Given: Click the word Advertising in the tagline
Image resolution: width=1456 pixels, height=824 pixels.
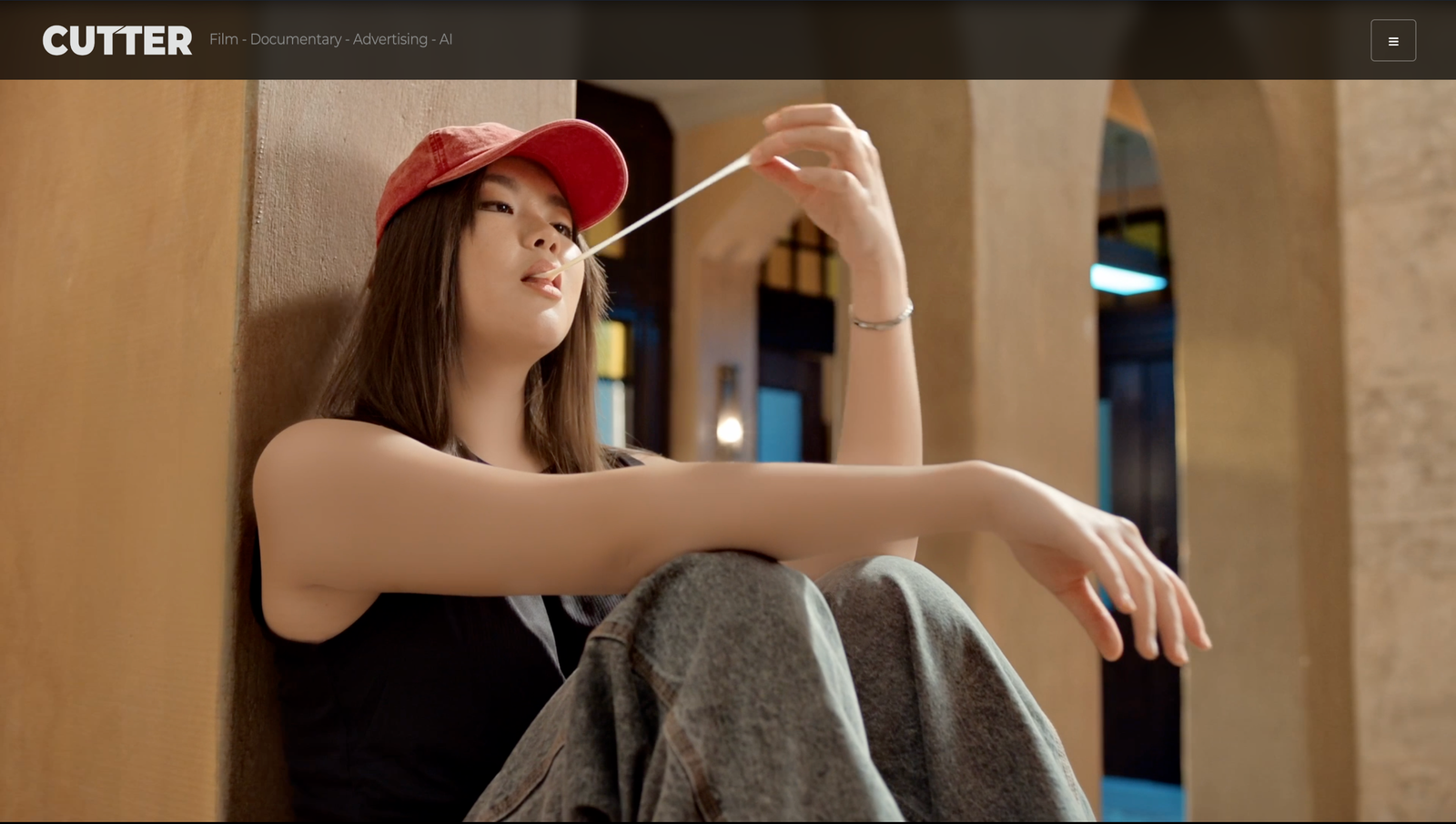Looking at the screenshot, I should coord(389,39).
